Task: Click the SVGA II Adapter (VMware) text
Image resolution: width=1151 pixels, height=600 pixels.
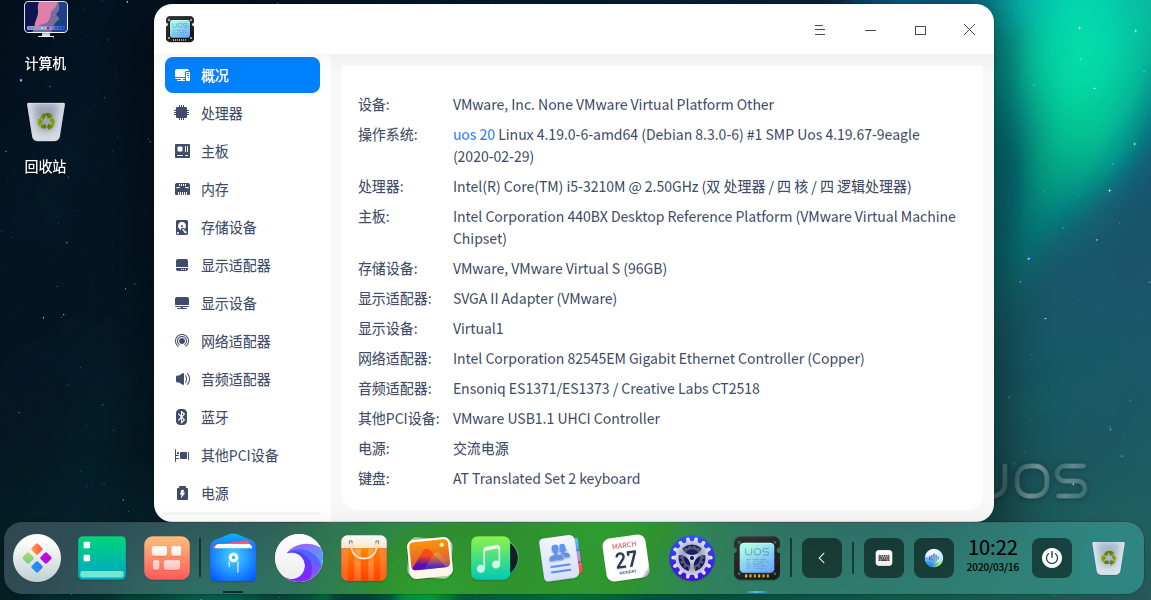Action: pos(534,299)
